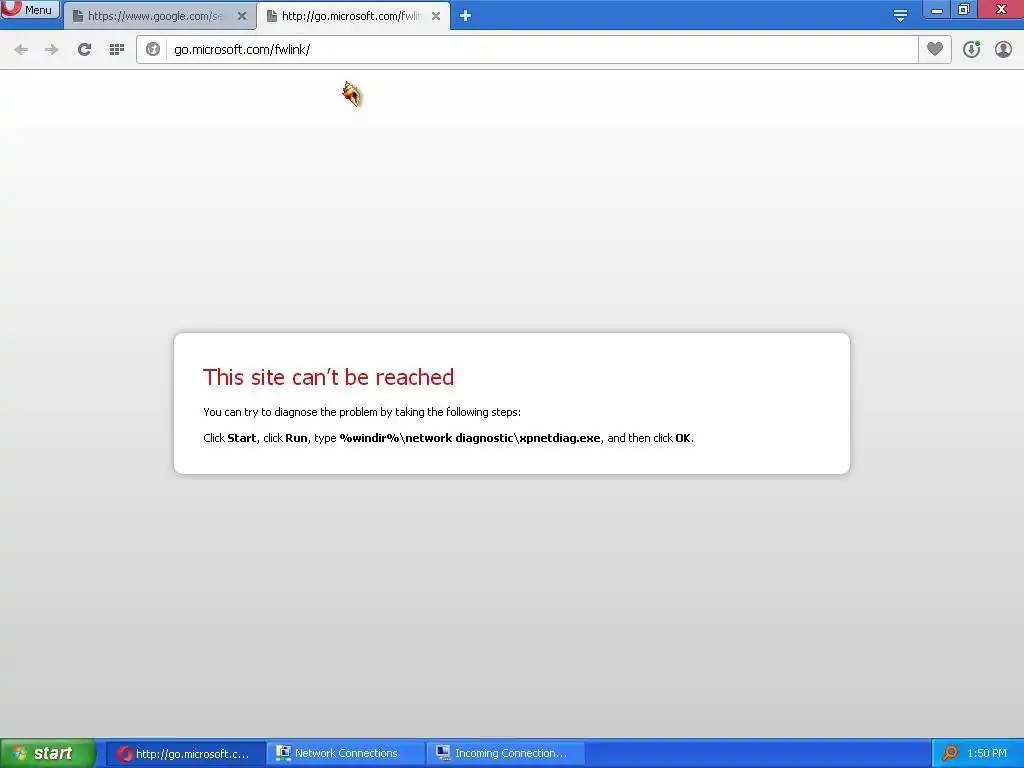This screenshot has width=1024, height=768.
Task: Click the 1:50 PM clock
Action: (987, 753)
